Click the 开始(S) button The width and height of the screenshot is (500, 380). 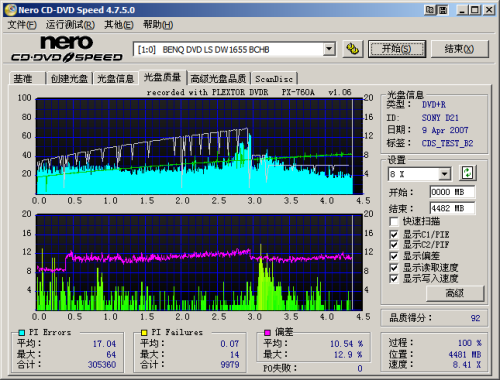click(x=397, y=49)
